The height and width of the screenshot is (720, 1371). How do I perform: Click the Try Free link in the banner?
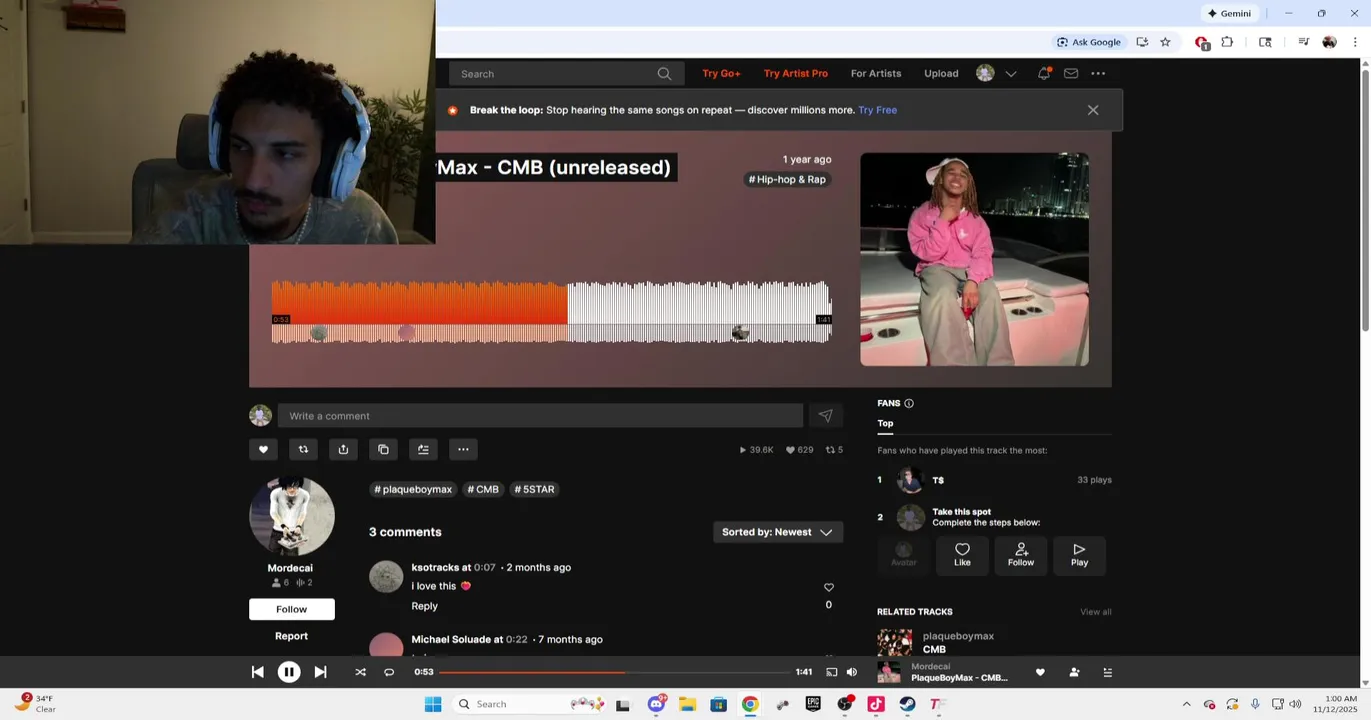(877, 110)
